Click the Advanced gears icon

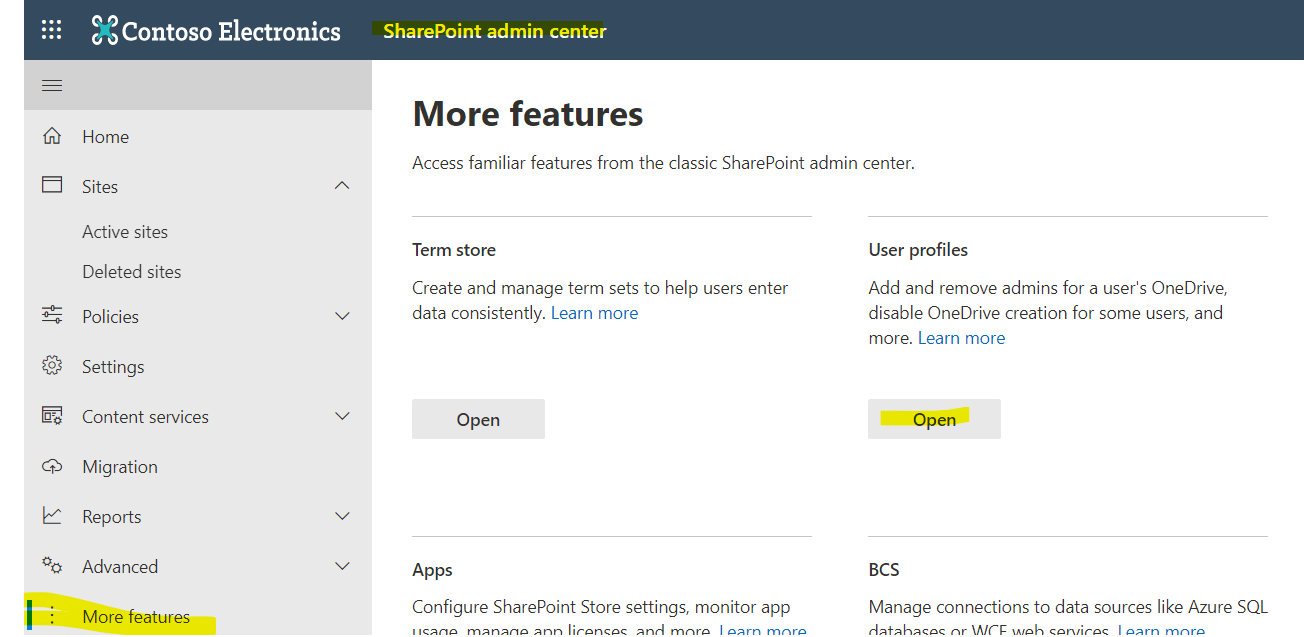click(52, 566)
